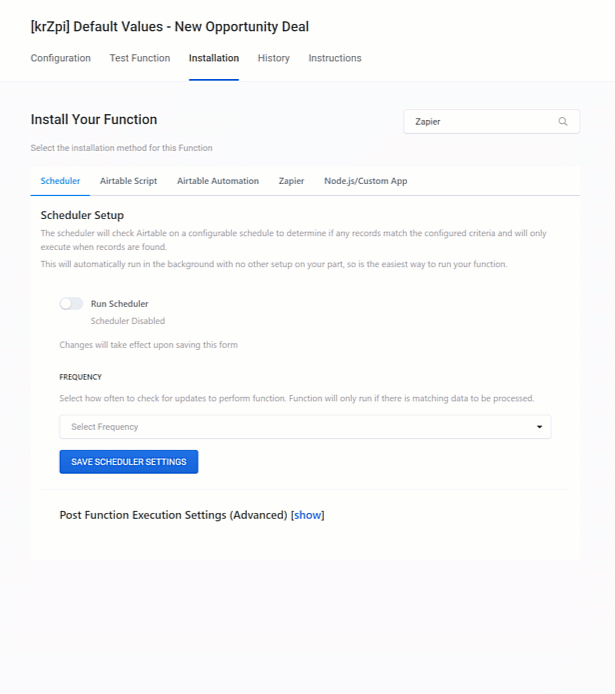
Task: Switch to Airtable Script tab
Action: (128, 181)
